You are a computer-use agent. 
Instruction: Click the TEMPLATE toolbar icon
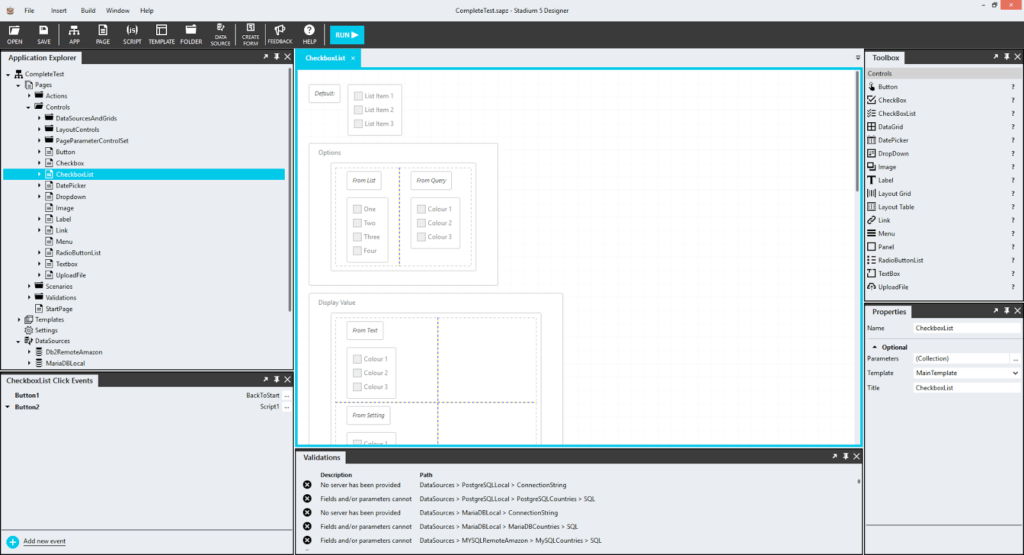[161, 35]
